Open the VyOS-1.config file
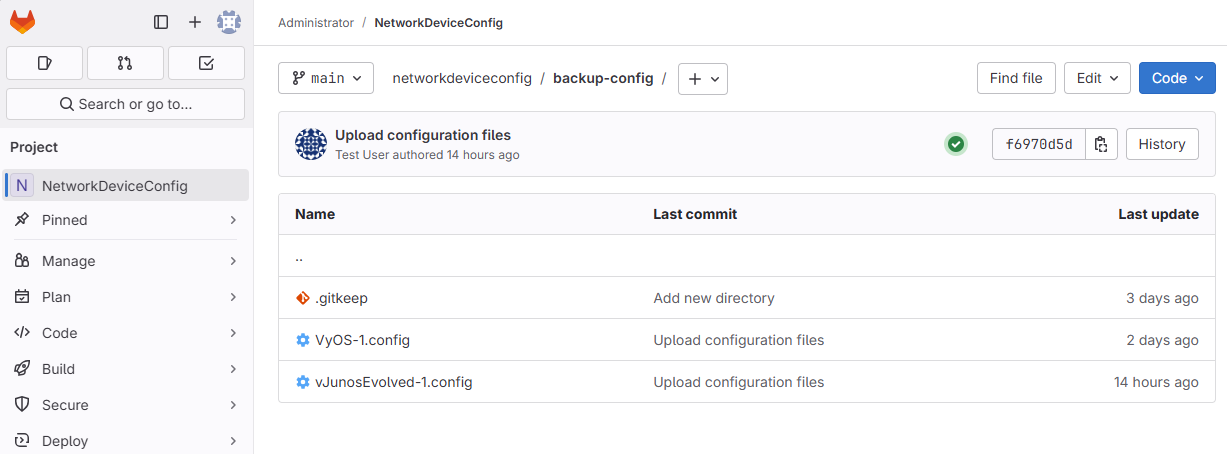1227x454 pixels. [x=362, y=340]
